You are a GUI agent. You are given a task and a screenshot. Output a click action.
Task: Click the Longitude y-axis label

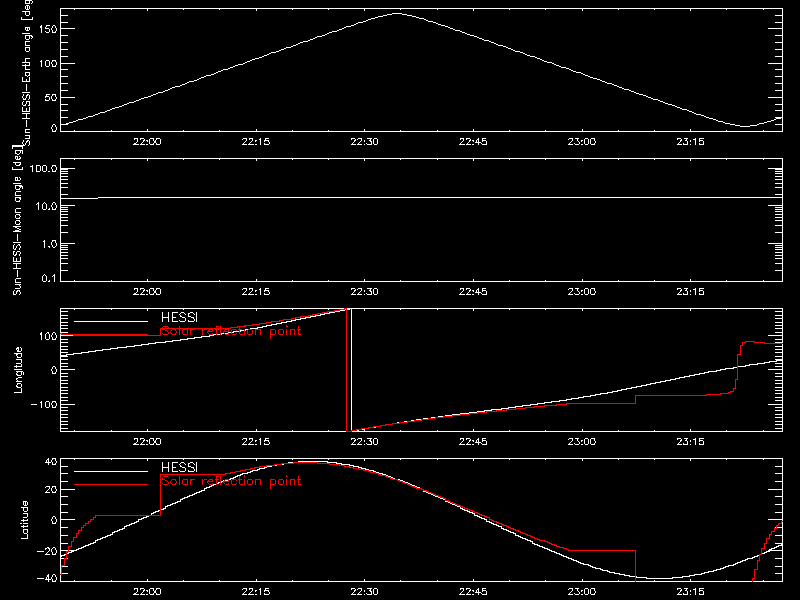tap(18, 370)
